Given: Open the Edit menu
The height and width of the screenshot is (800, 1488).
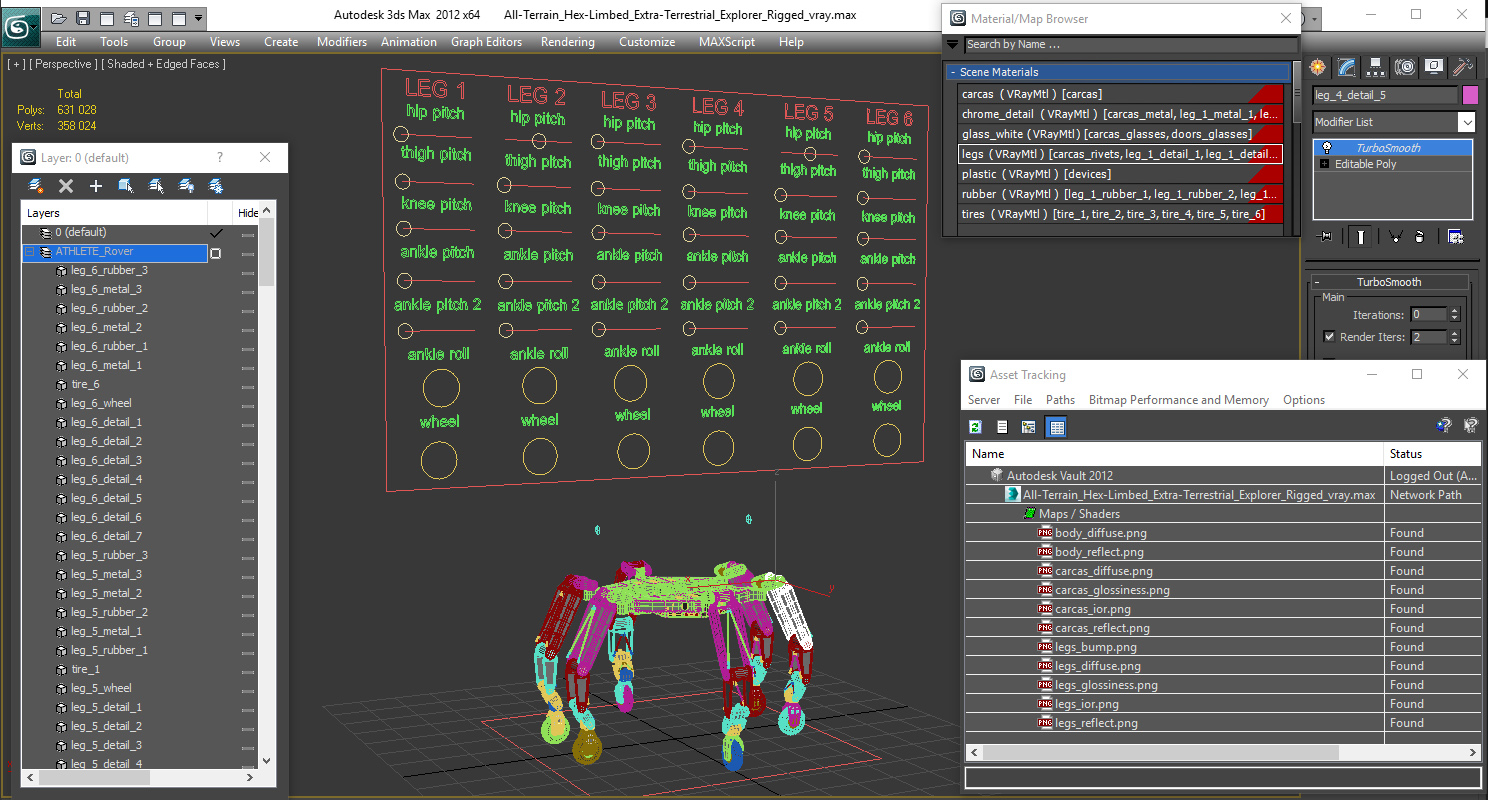Looking at the screenshot, I should click(66, 42).
